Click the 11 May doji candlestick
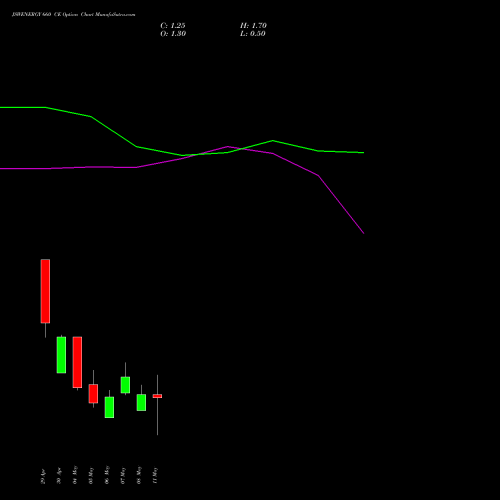The image size is (500, 500). coord(157,396)
